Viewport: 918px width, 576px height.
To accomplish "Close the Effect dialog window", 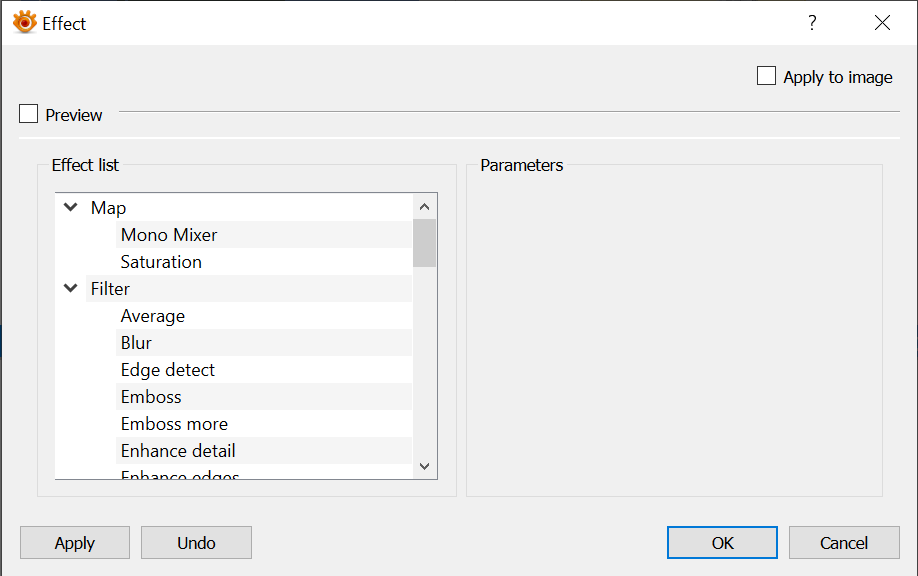I will tap(881, 22).
